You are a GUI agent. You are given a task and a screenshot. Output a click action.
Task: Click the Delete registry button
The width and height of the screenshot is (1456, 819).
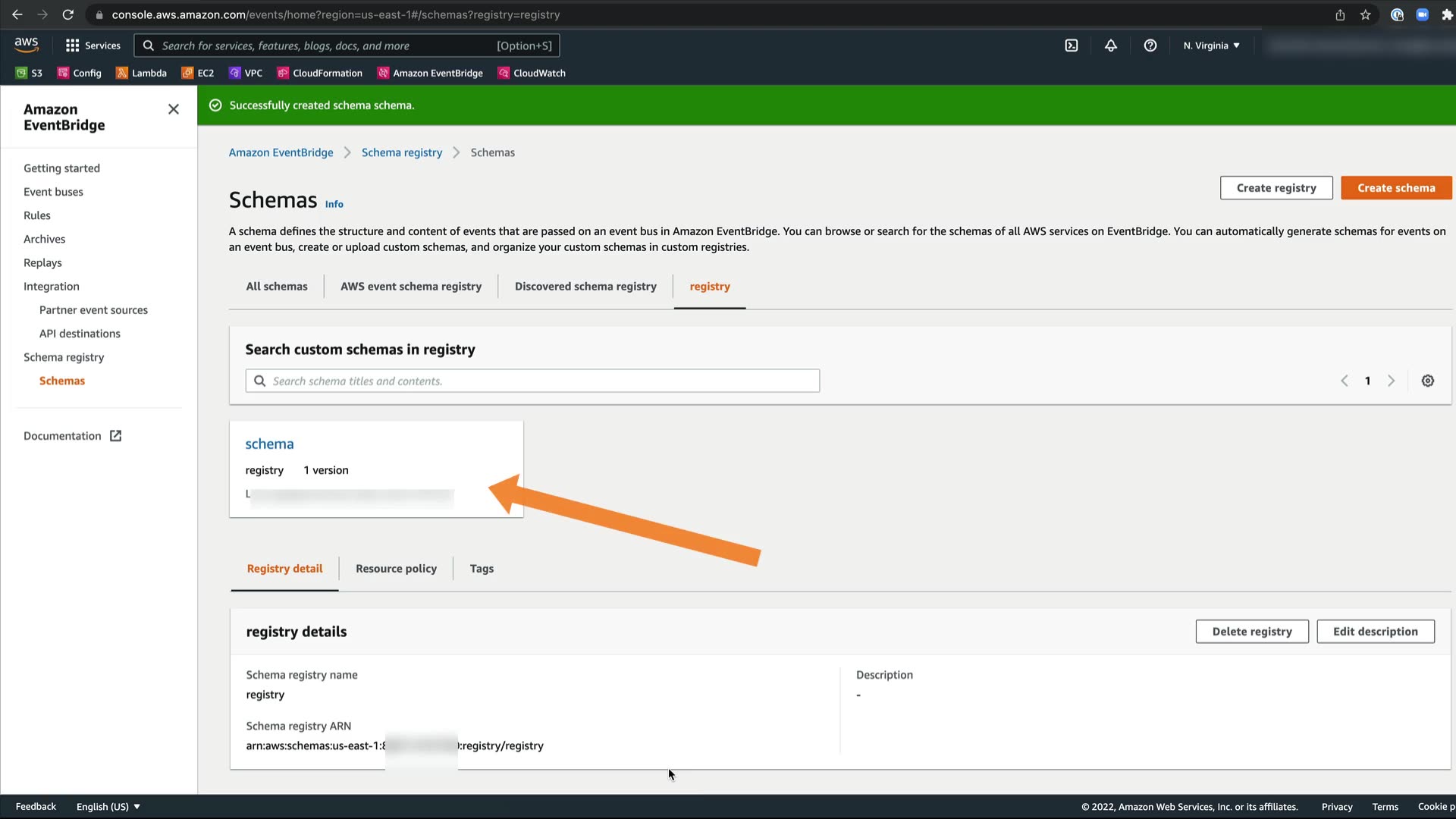1252,631
